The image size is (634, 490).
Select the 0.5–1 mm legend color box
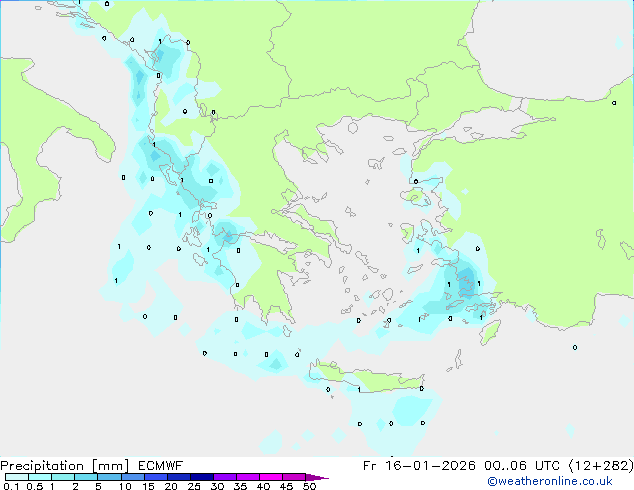pyautogui.click(x=40, y=477)
